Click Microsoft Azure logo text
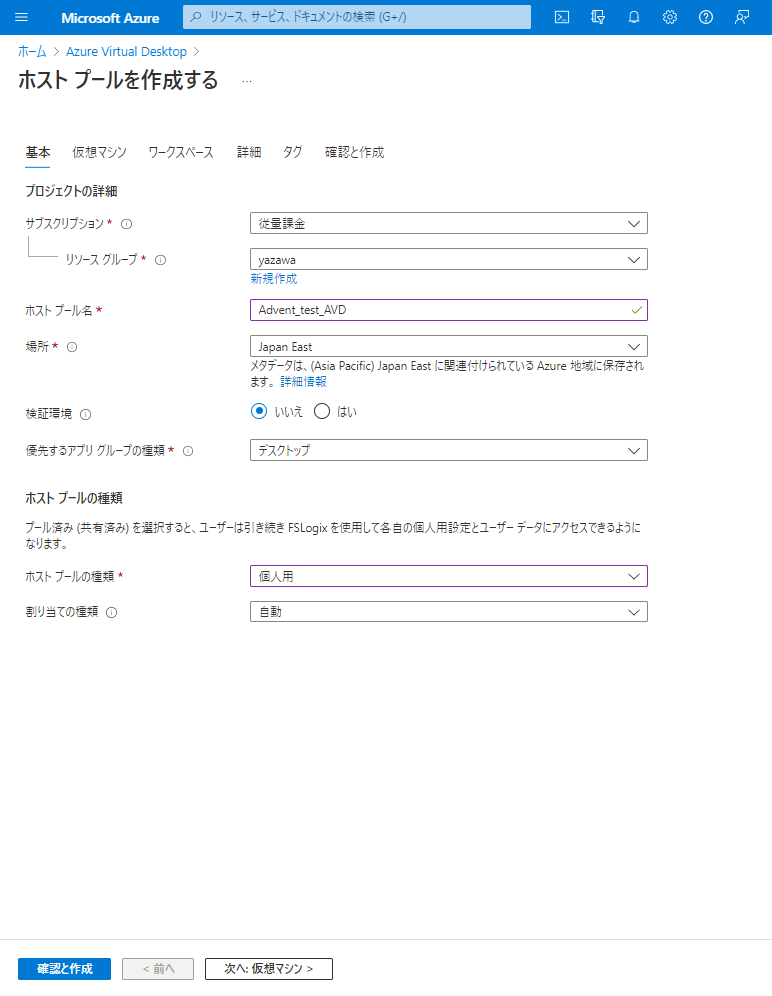Image resolution: width=772 pixels, height=996 pixels. point(111,18)
